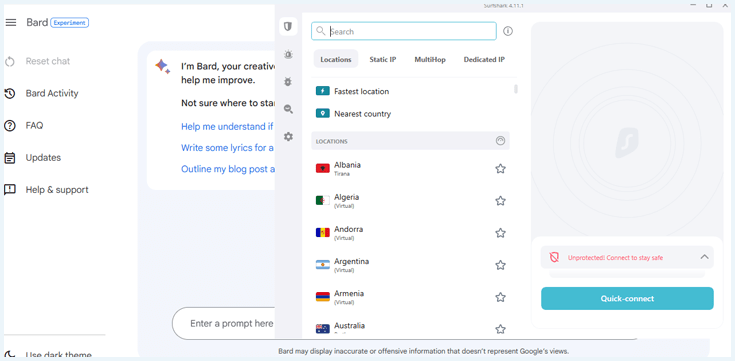The height and width of the screenshot is (361, 735).
Task: Click the Fastest location lightning icon
Action: 322,91
